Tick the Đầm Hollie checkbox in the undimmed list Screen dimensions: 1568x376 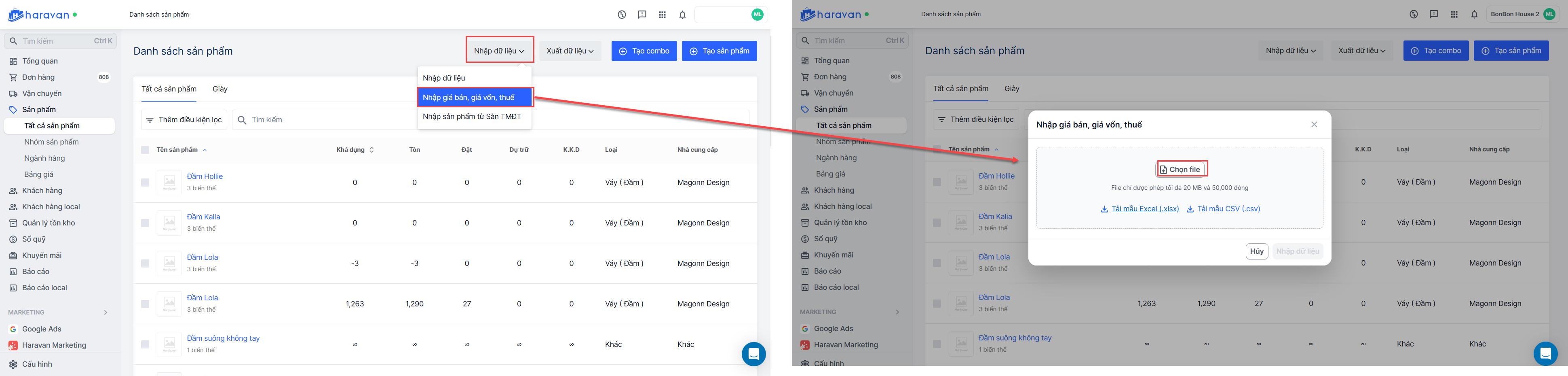click(145, 182)
